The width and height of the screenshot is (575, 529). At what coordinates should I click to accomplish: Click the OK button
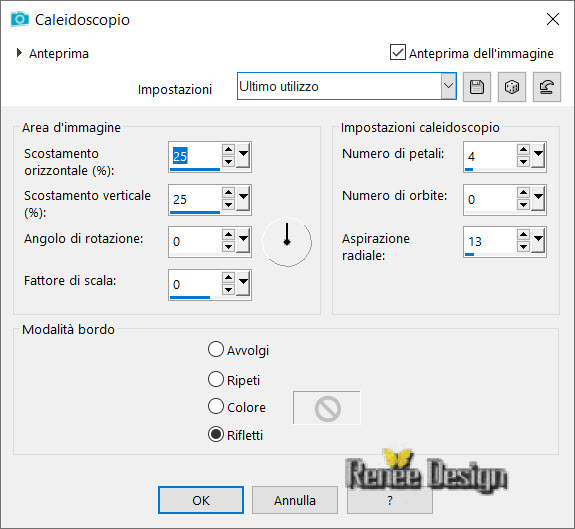tap(201, 500)
